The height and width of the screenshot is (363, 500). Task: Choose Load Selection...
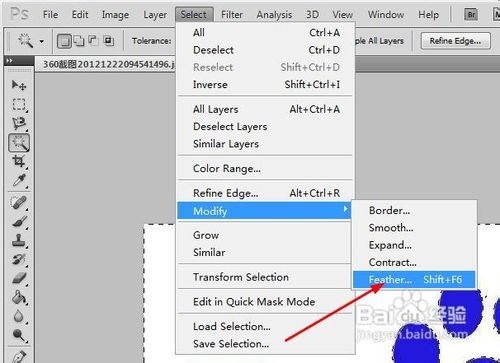pyautogui.click(x=265, y=327)
